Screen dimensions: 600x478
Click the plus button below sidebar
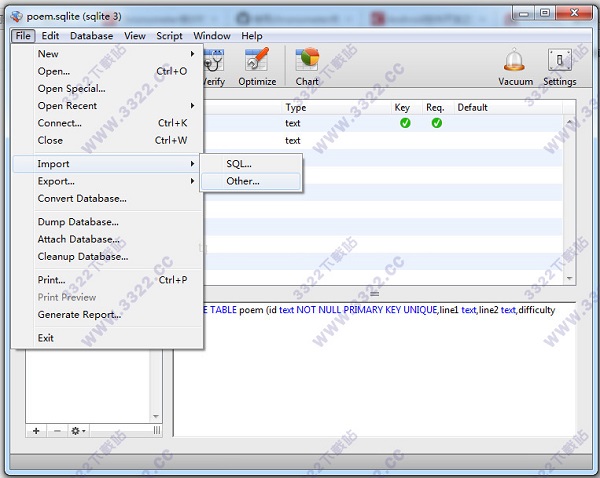[36, 430]
